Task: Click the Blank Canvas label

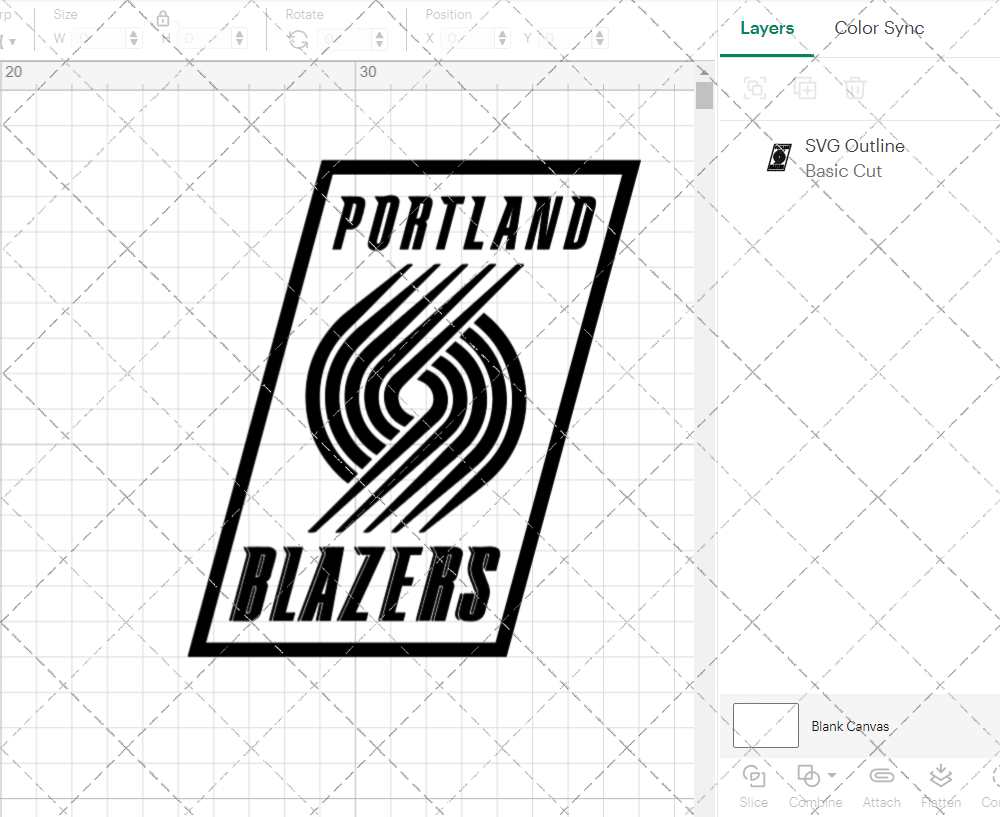Action: (x=851, y=726)
